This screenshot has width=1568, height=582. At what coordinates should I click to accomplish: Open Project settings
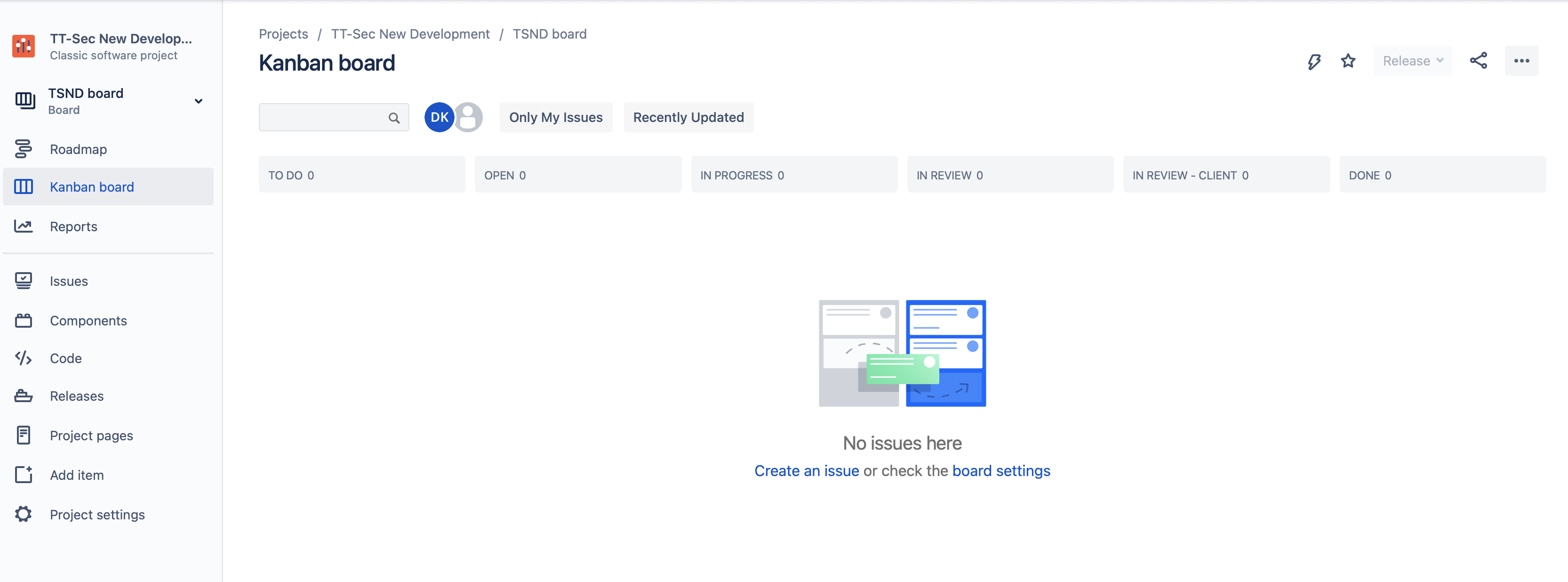click(x=97, y=514)
